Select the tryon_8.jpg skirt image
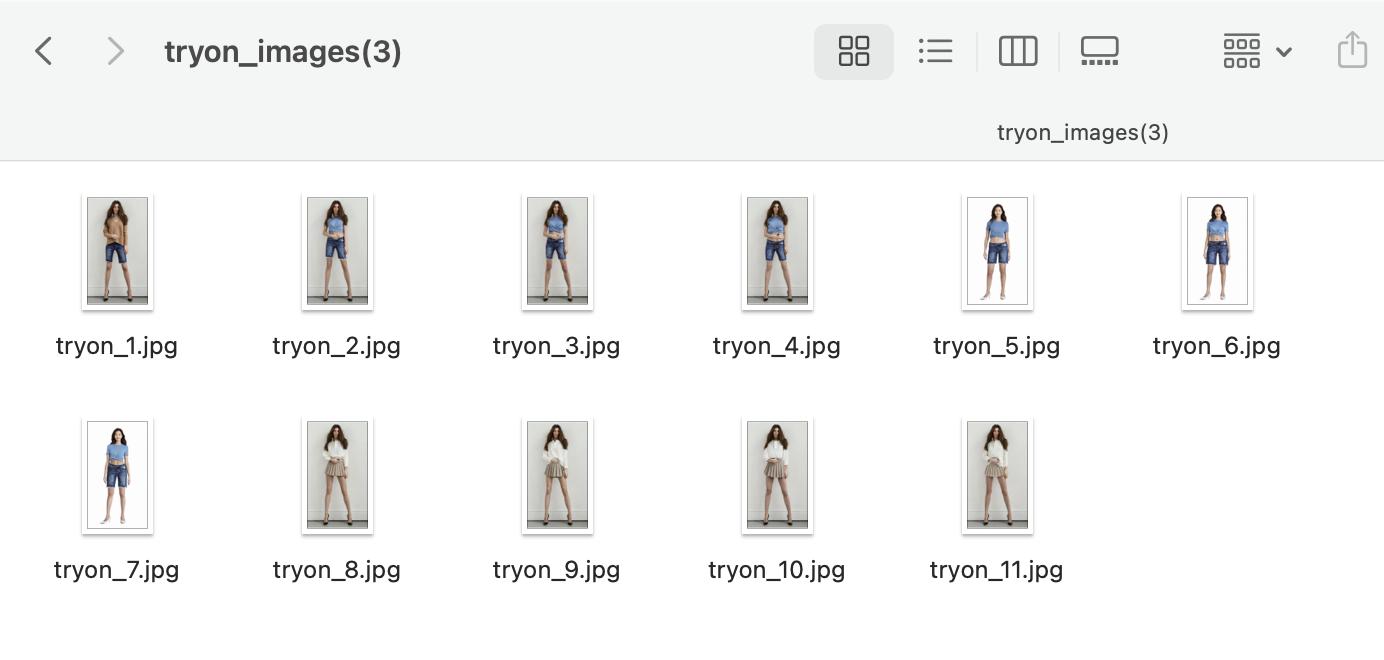 (x=337, y=475)
